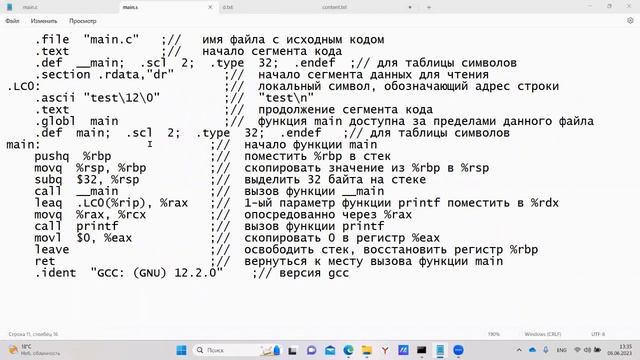The image size is (640, 360).
Task: Click the '.file "main.c"' line
Action: [87, 40]
